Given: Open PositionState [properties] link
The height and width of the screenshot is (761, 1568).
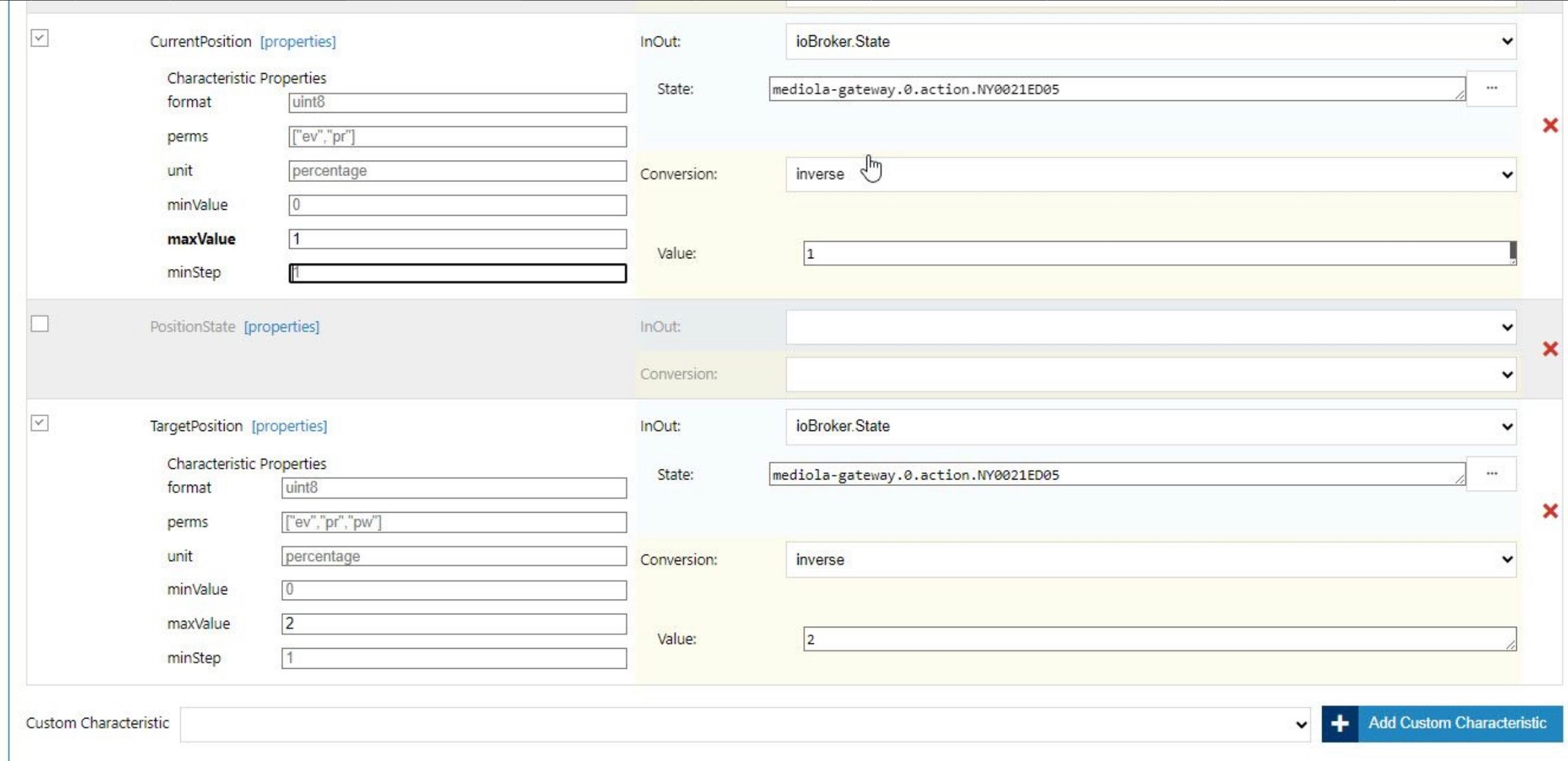Looking at the screenshot, I should [x=281, y=327].
